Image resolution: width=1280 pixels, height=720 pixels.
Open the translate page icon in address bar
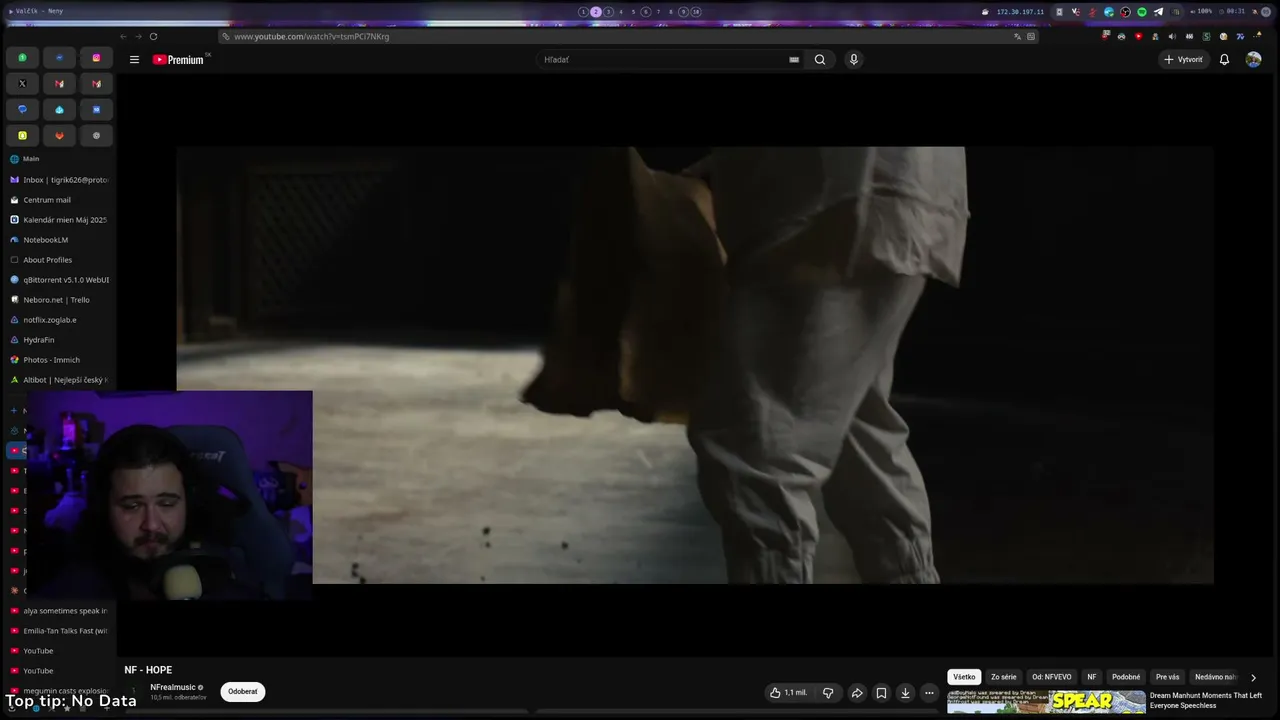1017,36
